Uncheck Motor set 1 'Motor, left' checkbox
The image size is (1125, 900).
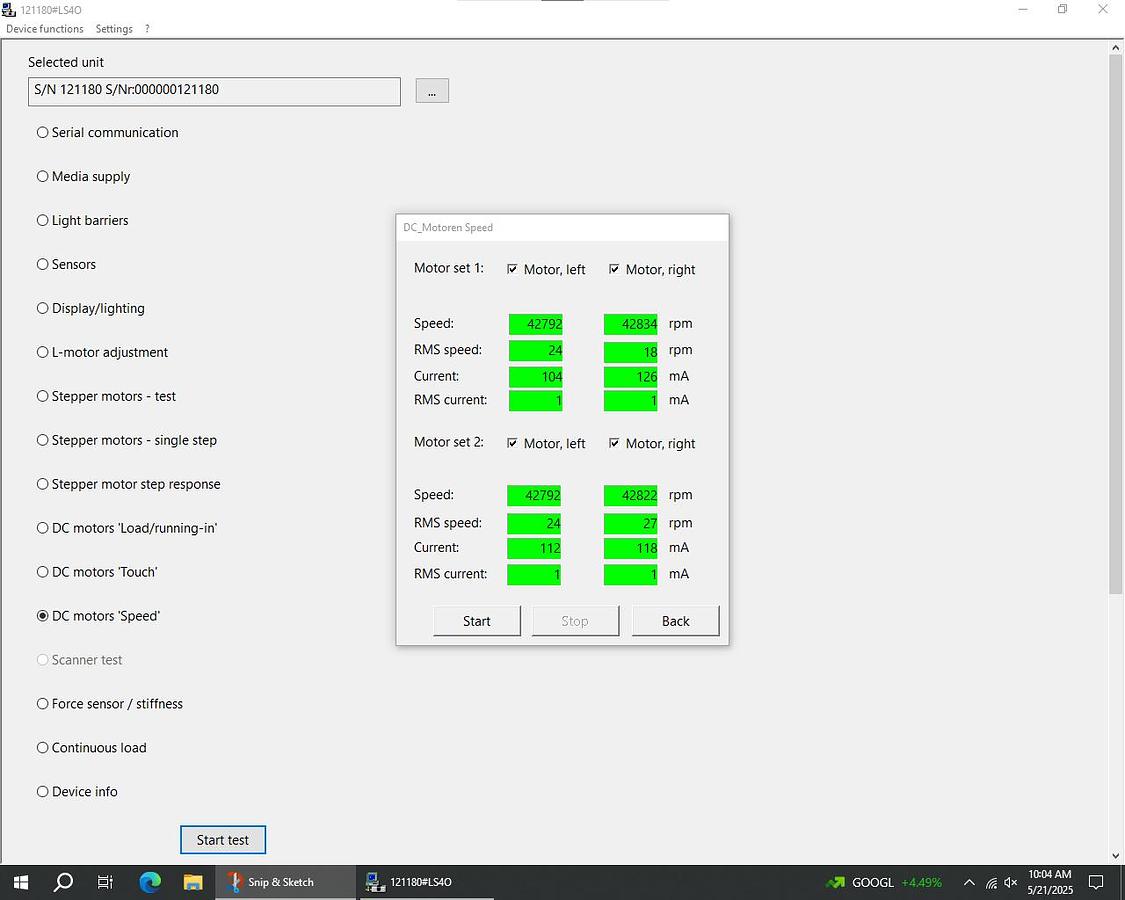coord(513,269)
